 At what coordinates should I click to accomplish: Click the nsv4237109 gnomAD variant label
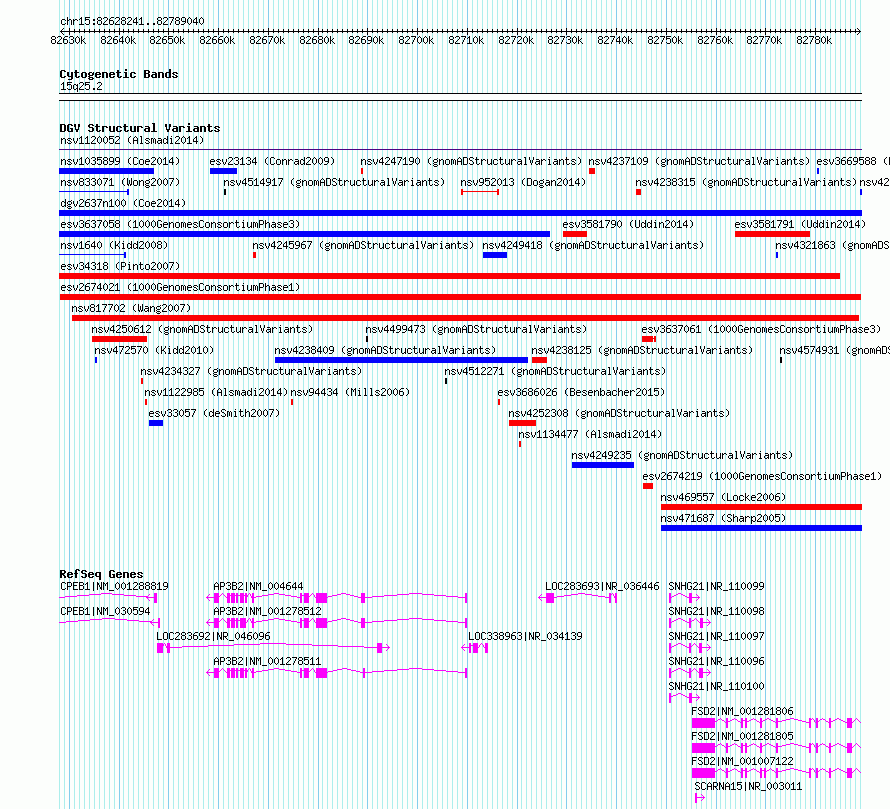pyautogui.click(x=699, y=161)
